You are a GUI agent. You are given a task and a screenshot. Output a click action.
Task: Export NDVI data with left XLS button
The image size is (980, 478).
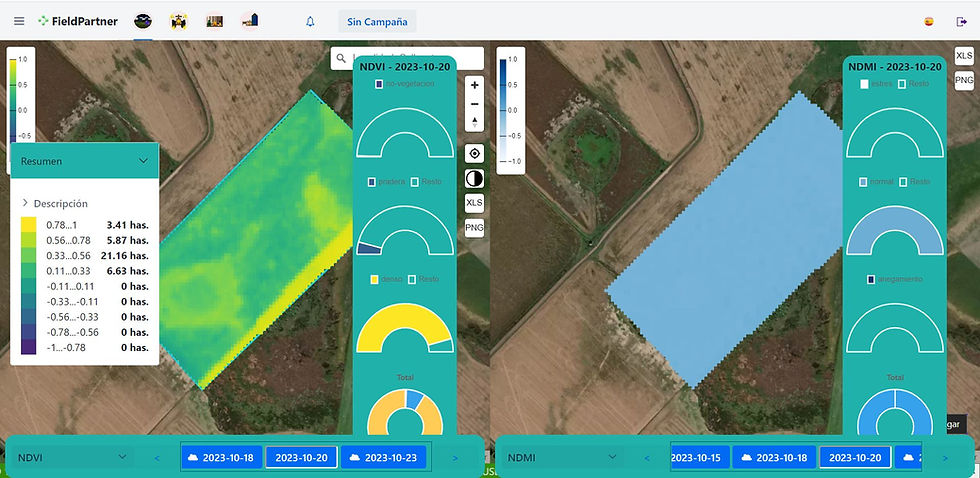pyautogui.click(x=474, y=203)
